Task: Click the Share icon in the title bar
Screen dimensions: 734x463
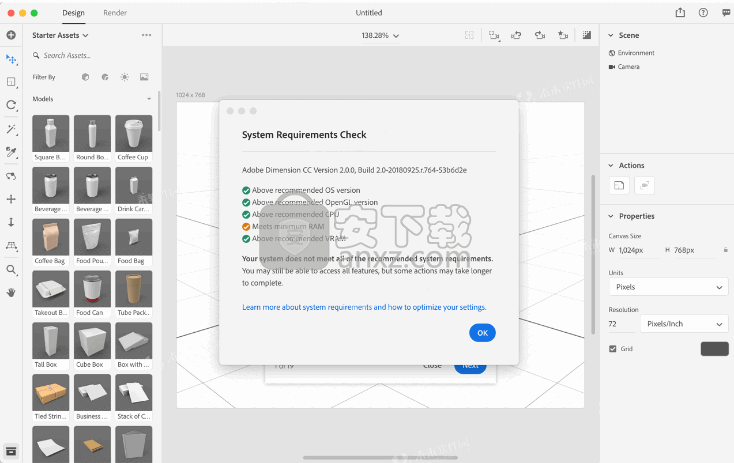Action: click(x=680, y=13)
